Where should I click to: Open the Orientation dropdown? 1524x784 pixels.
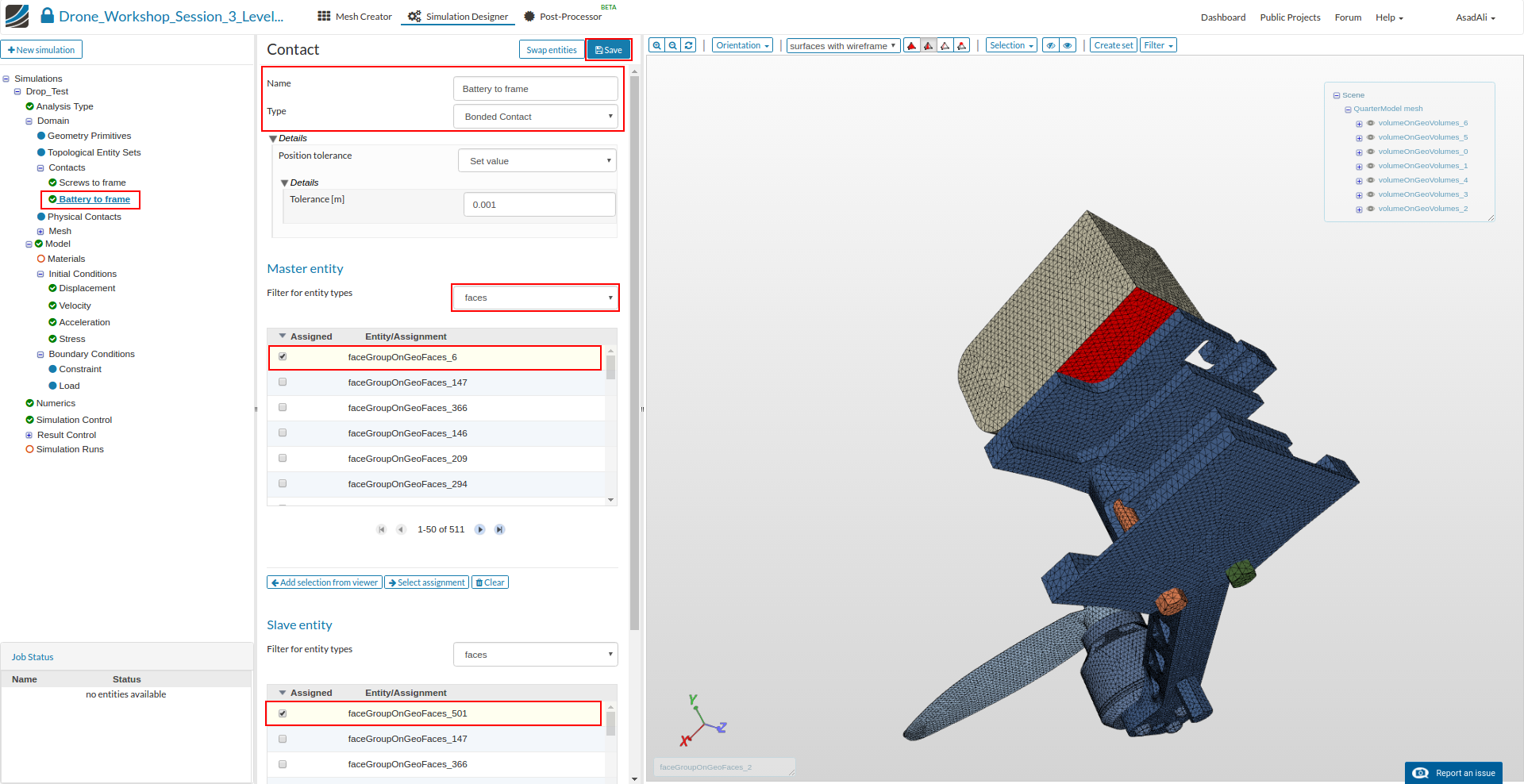coord(742,45)
